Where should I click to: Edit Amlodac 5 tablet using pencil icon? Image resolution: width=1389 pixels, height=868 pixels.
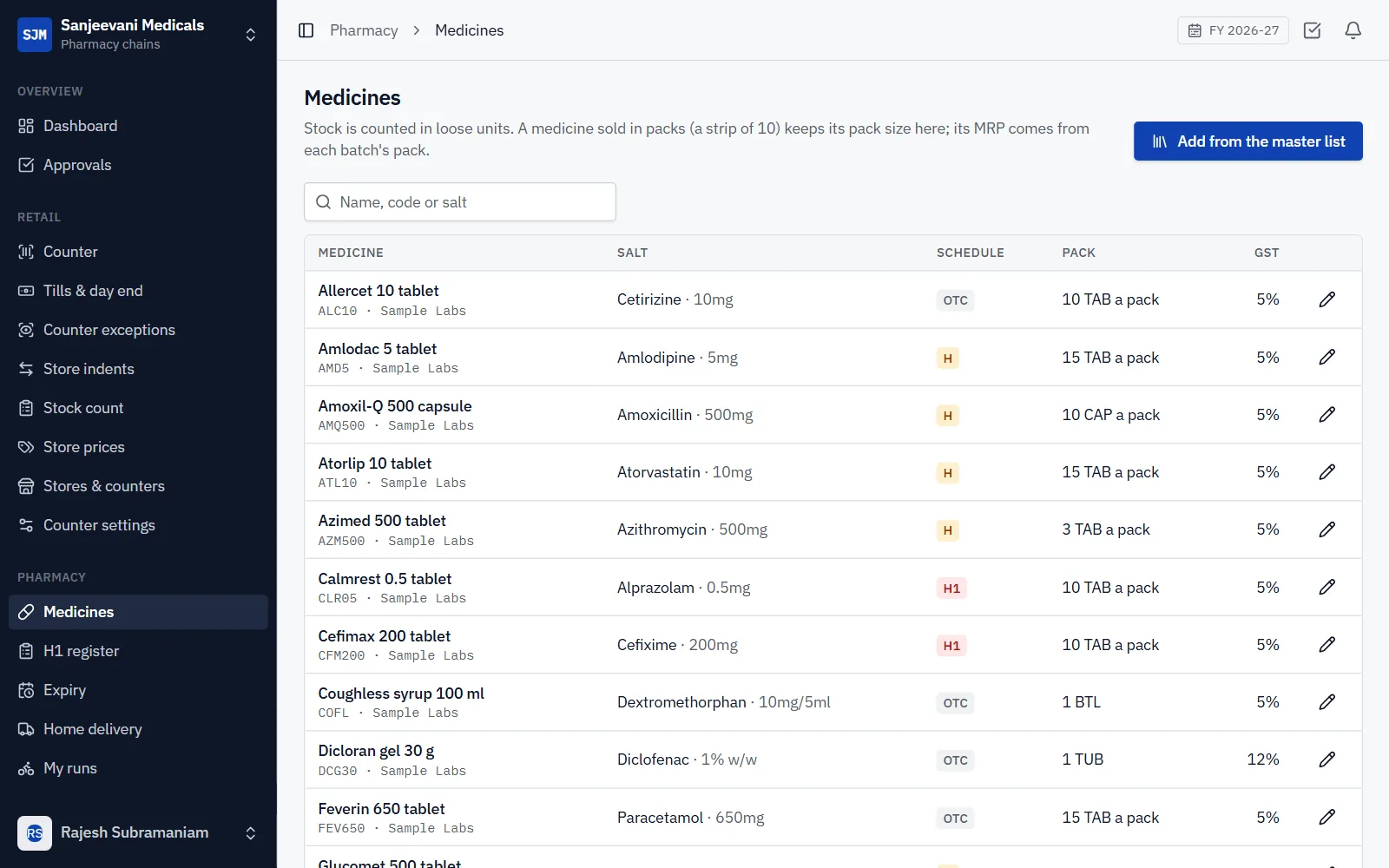point(1326,357)
